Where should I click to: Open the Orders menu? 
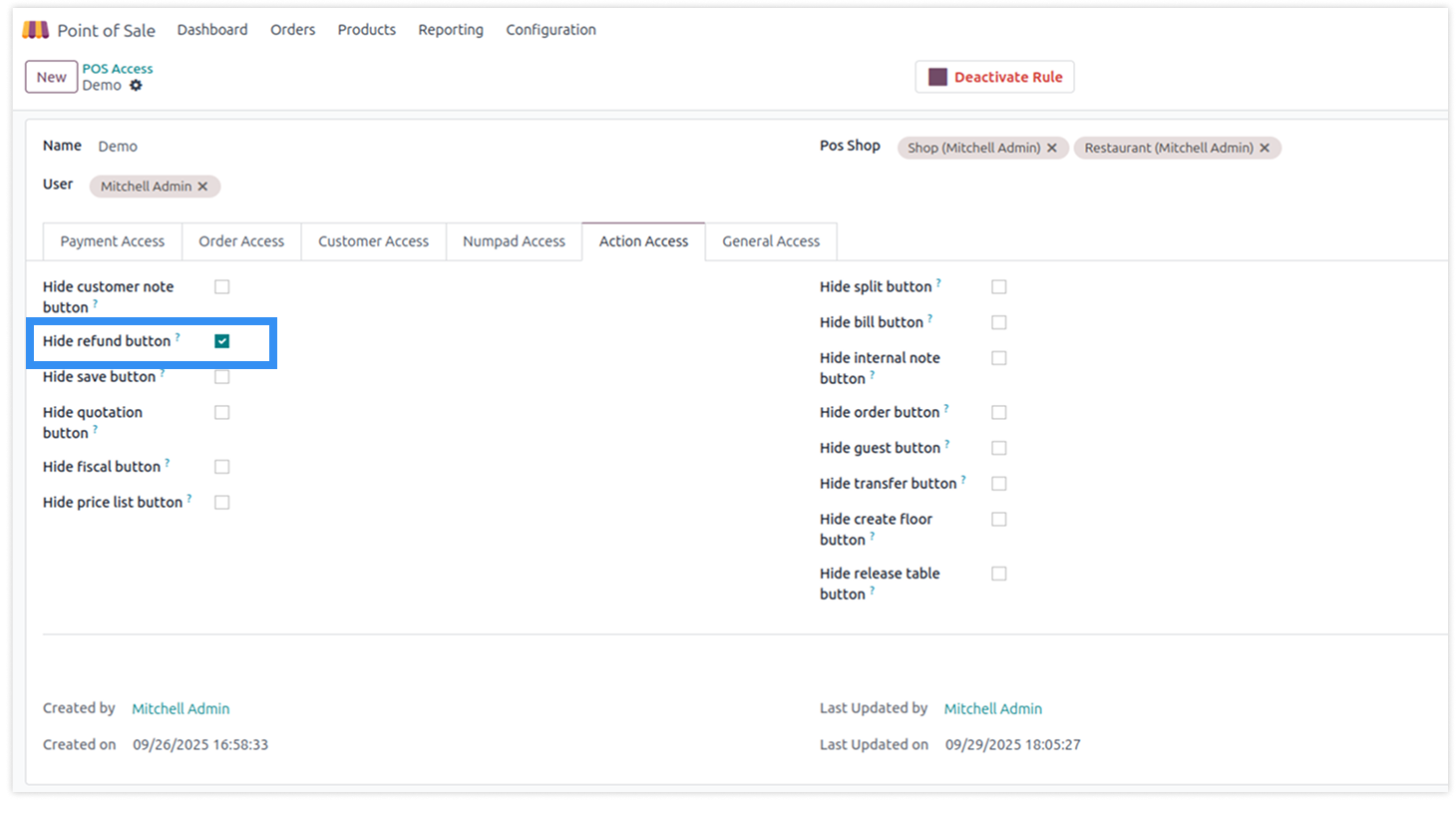[292, 30]
